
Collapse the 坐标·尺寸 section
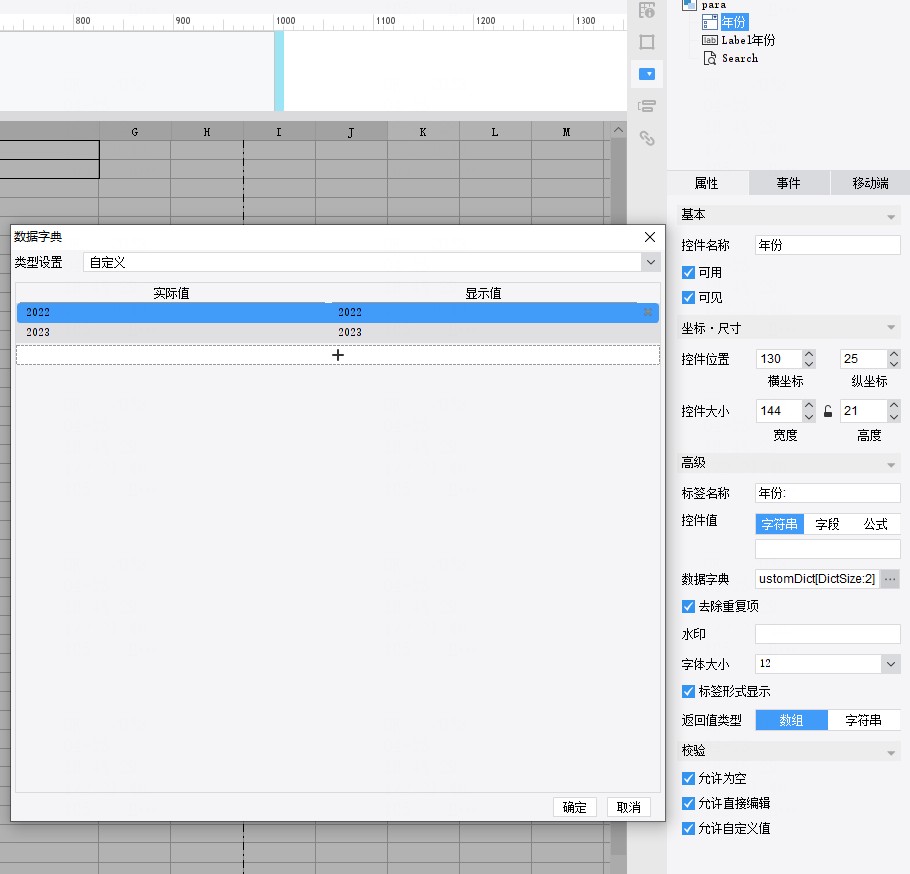[x=891, y=327]
